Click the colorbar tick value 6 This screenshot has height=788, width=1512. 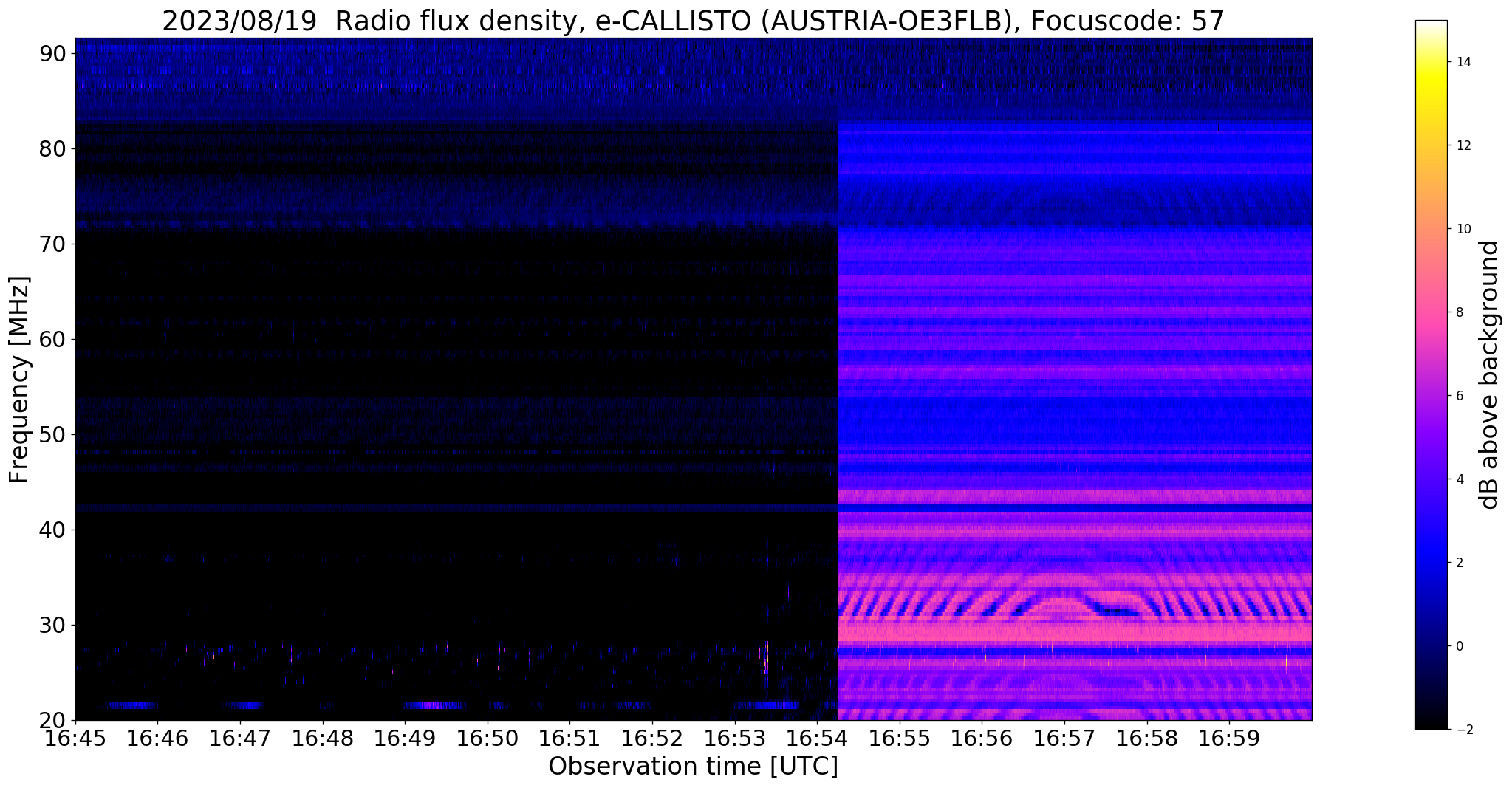tap(1459, 396)
